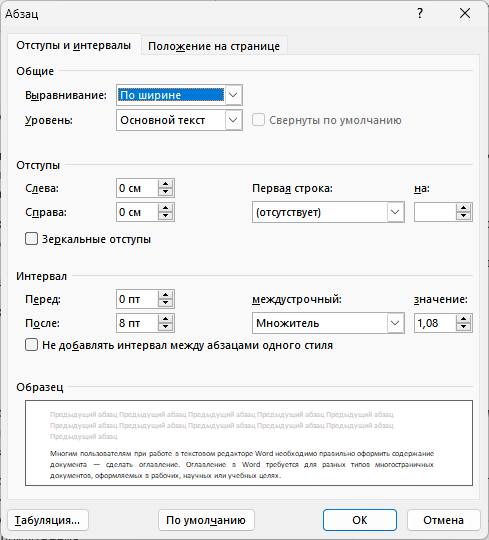Decrease the Справа indent with down arrow
Viewport: 489px width, 540px height.
click(166, 216)
